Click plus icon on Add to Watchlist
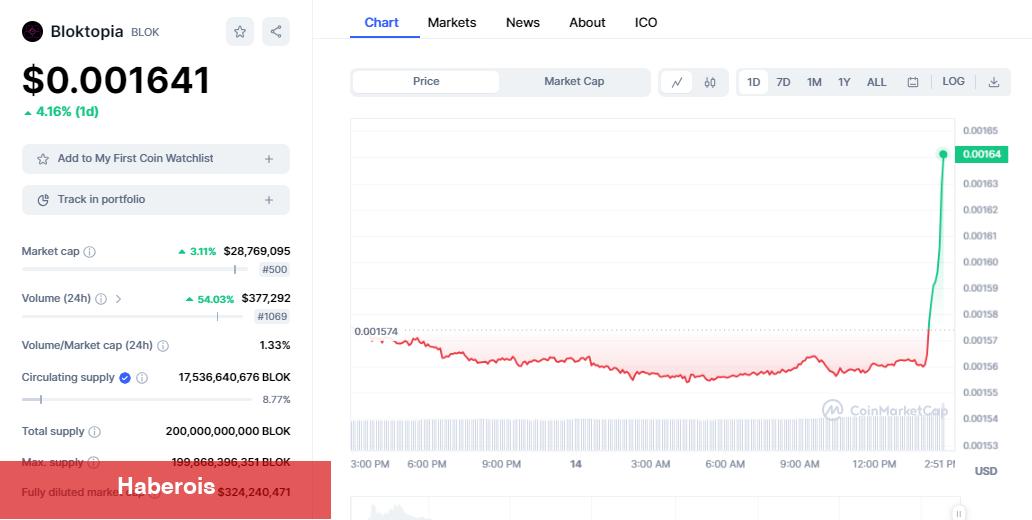The image size is (1032, 520). click(269, 159)
